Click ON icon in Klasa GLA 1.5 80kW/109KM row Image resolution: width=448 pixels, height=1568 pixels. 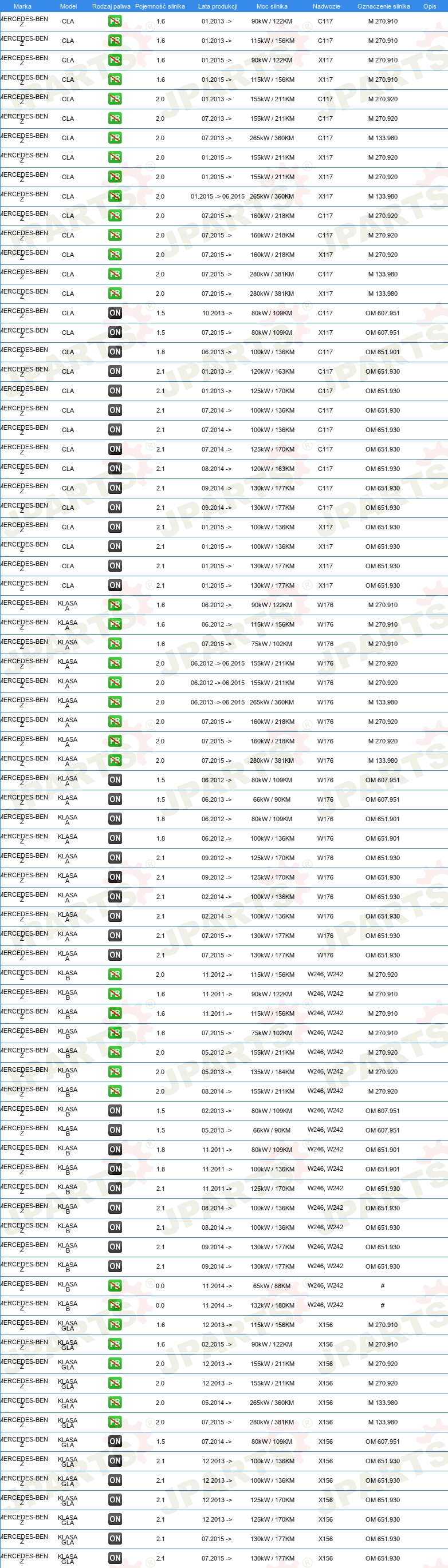click(115, 1442)
